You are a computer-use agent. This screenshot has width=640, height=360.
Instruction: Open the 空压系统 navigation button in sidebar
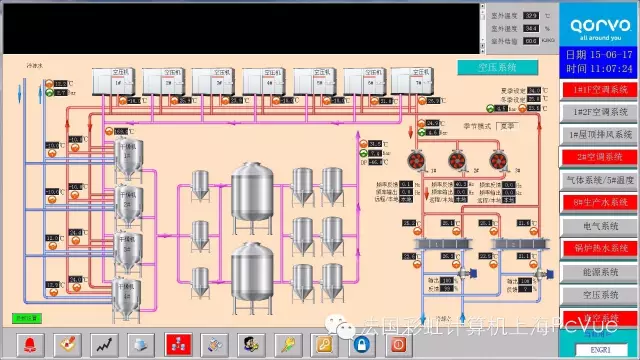600,295
